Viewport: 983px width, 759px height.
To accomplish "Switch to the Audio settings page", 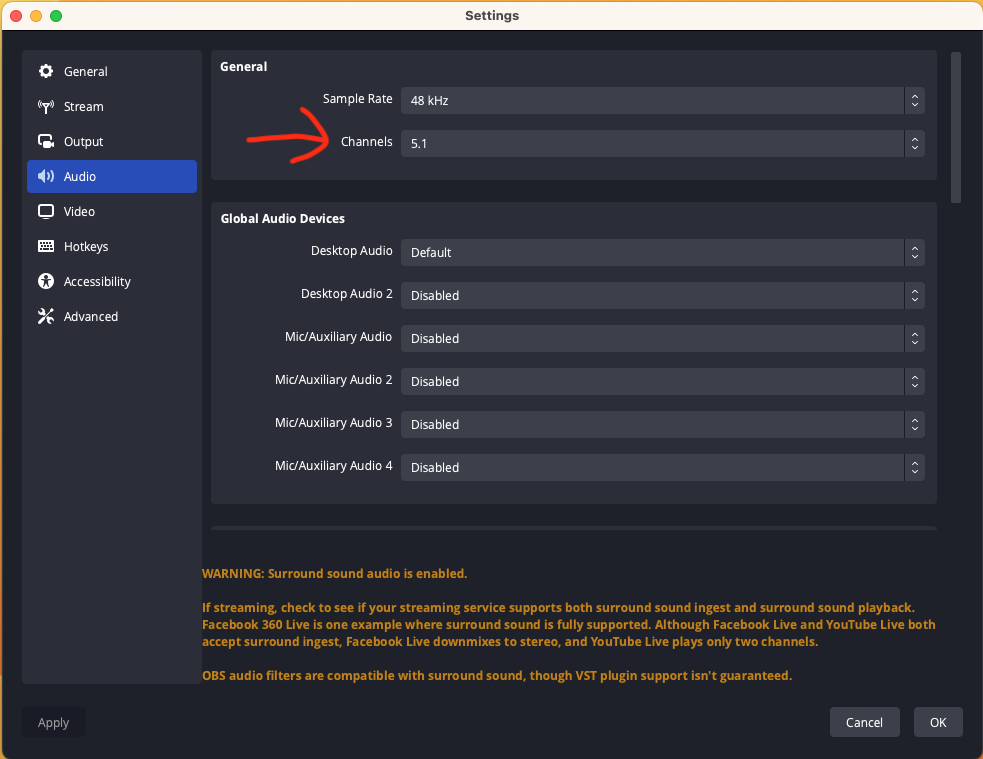I will (111, 176).
